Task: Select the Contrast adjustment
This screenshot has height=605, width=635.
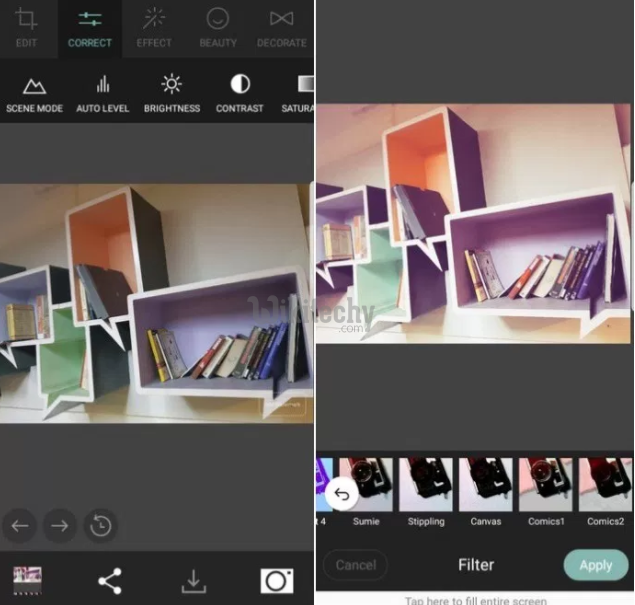Action: click(240, 93)
